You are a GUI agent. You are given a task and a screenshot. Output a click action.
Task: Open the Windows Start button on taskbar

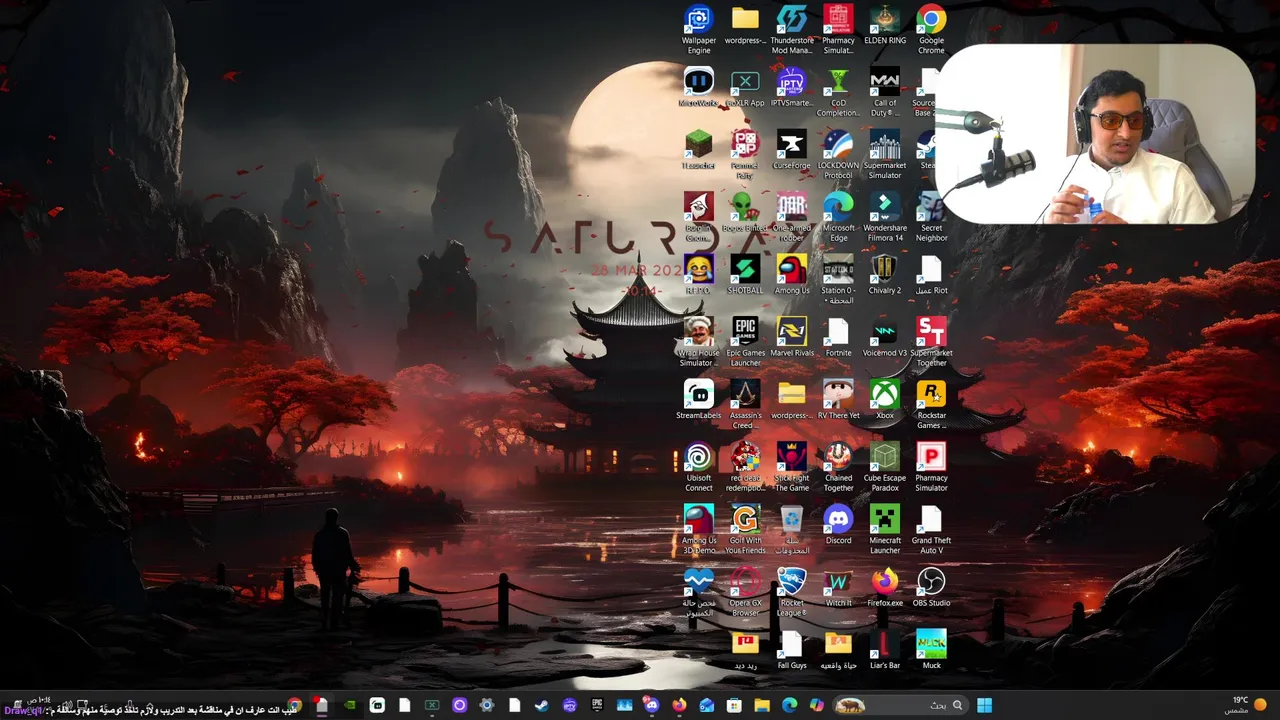click(985, 705)
